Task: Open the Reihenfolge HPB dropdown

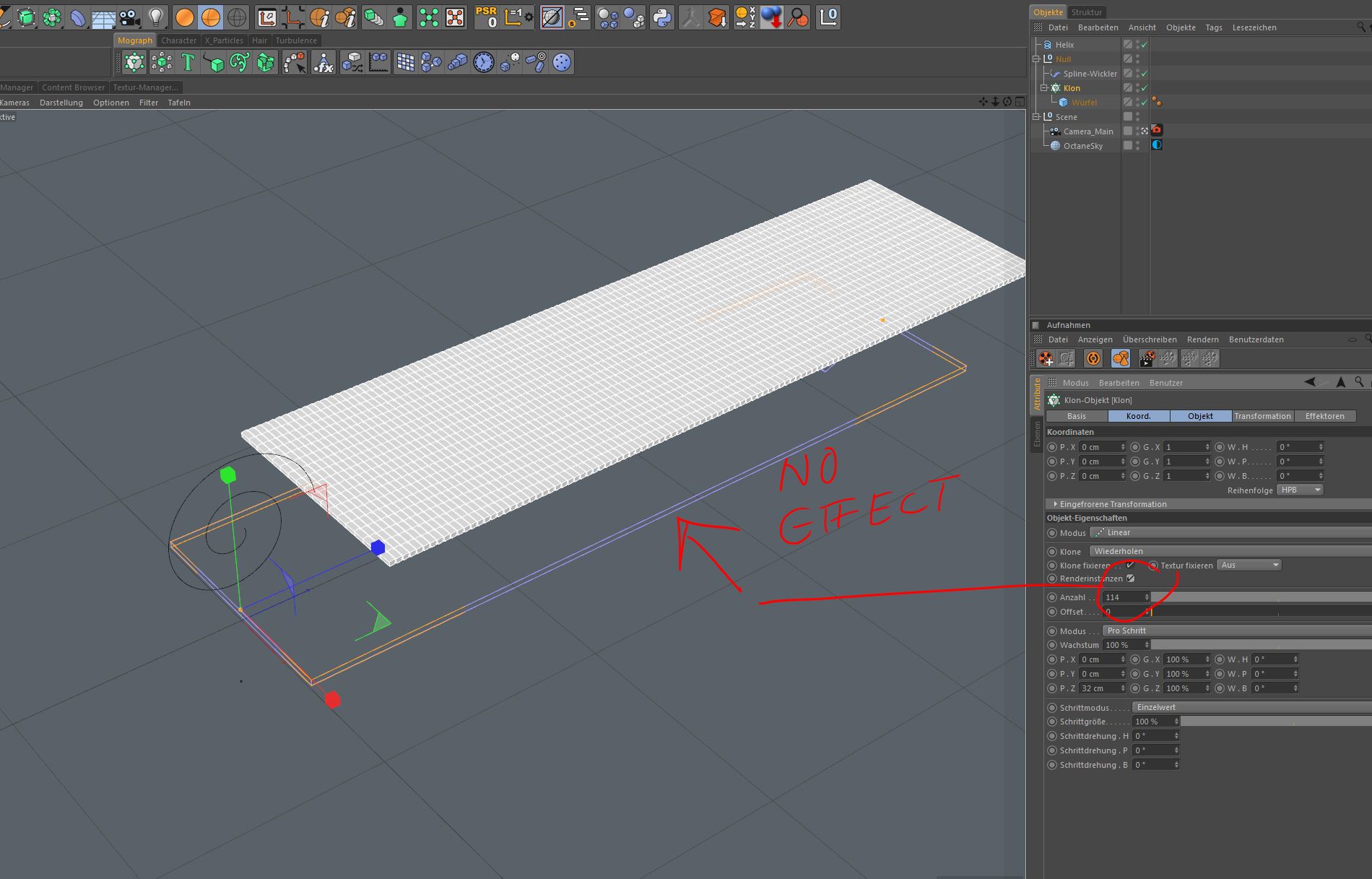Action: 1301,490
